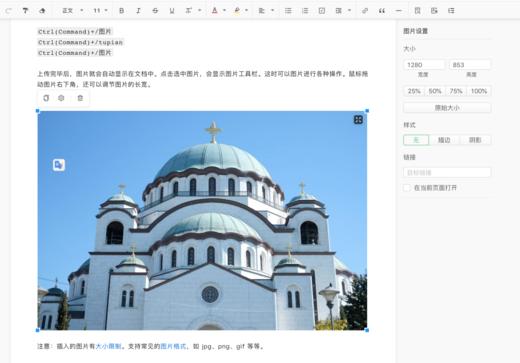Open image settings gear above the picture

61,98
